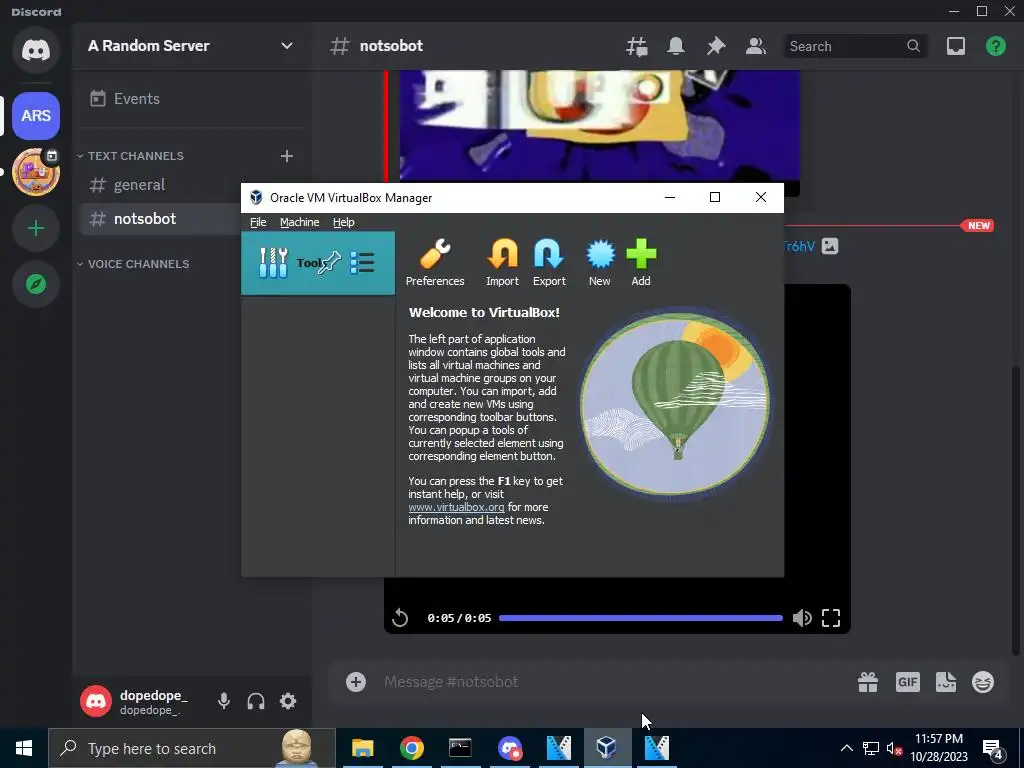Open File Explorer from taskbar

tap(362, 748)
